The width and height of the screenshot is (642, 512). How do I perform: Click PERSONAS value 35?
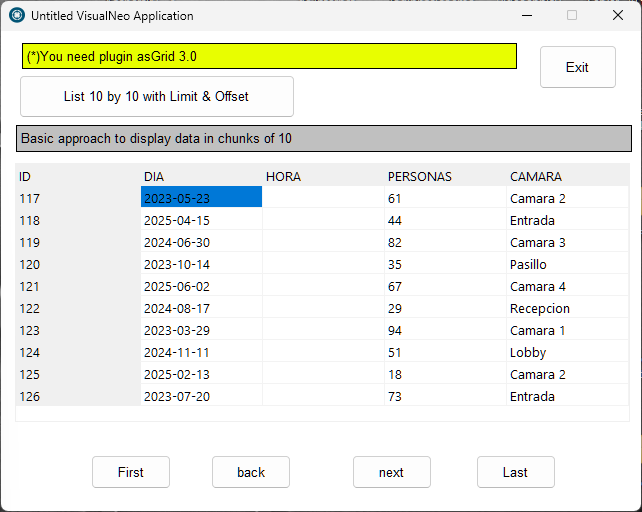click(445, 265)
